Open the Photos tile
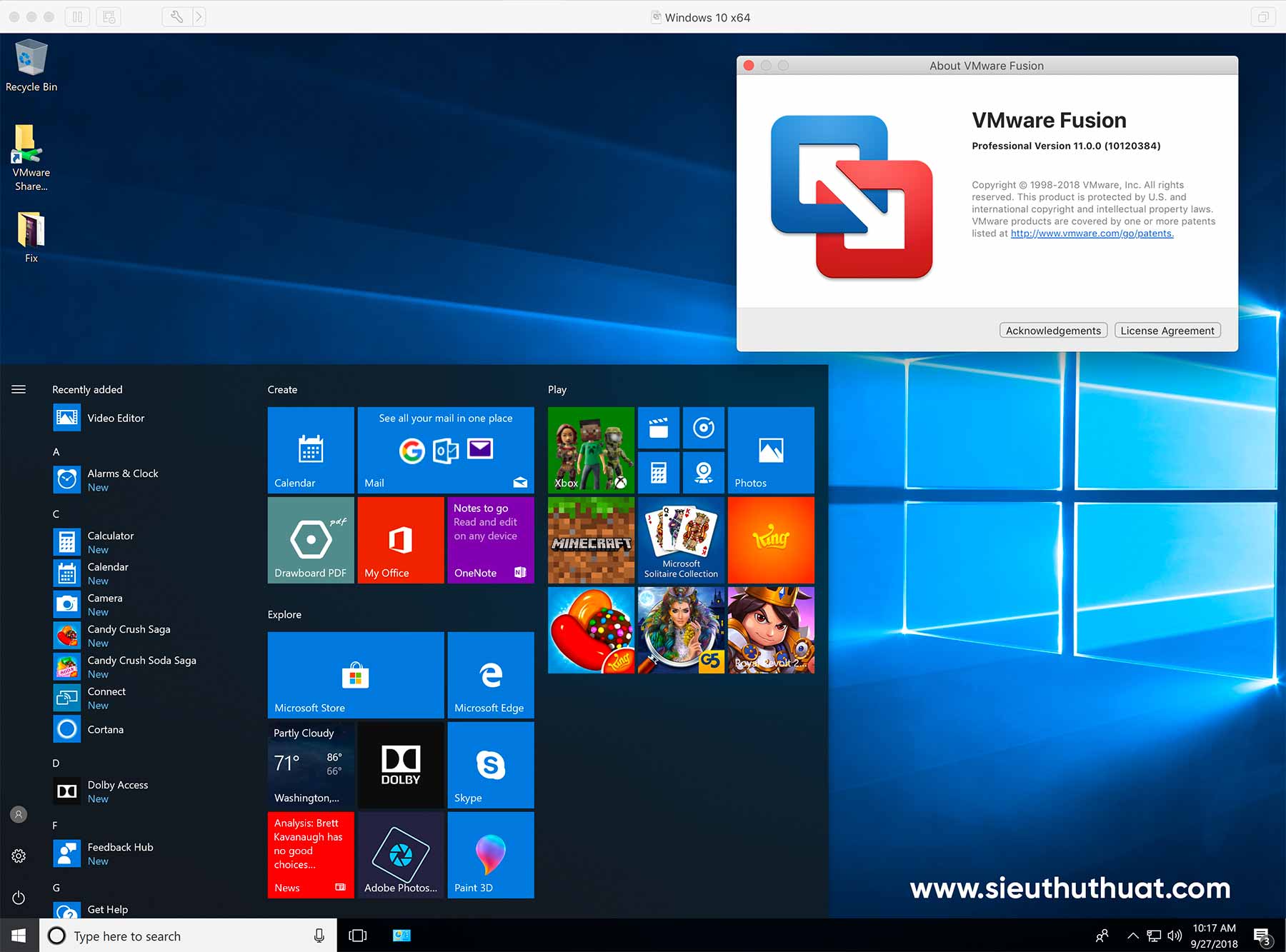Screen dimensions: 1286x952 [x=771, y=450]
